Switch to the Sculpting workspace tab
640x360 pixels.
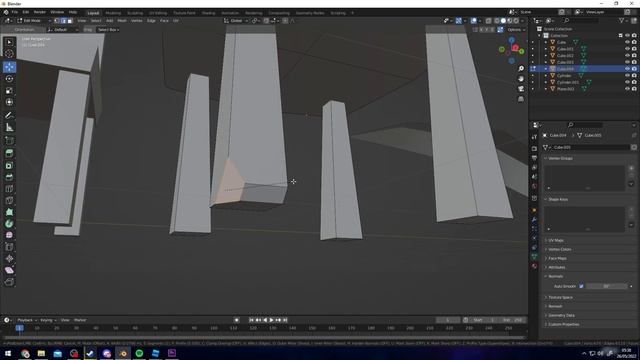tap(135, 13)
